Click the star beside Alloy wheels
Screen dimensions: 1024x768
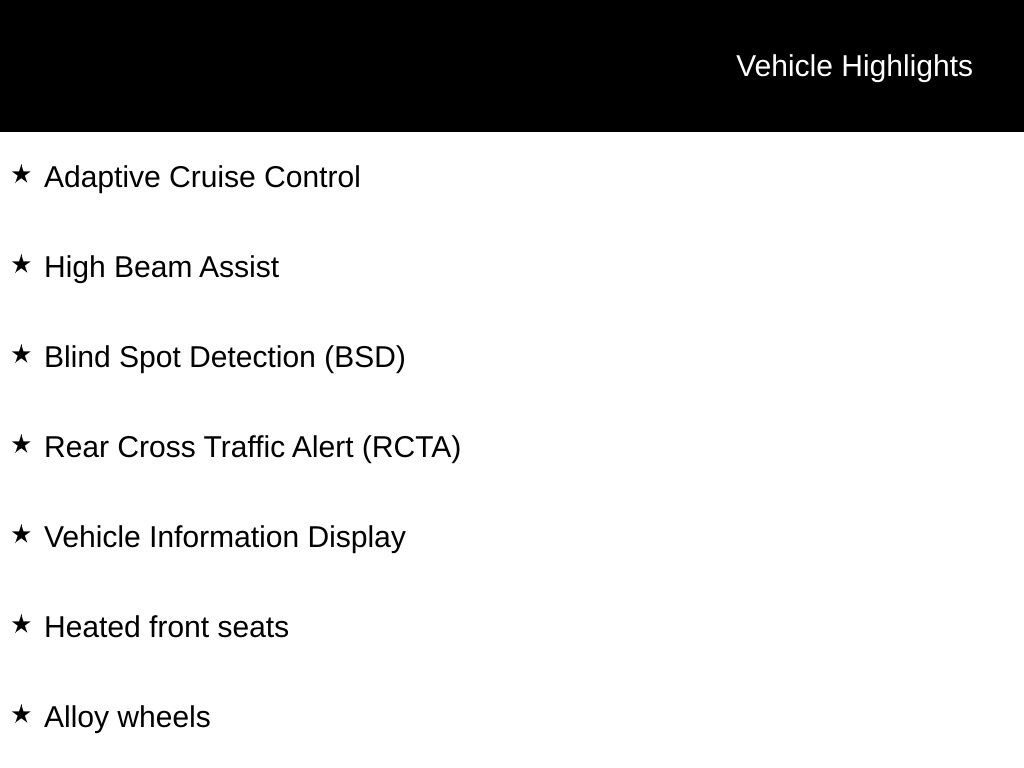coord(22,714)
